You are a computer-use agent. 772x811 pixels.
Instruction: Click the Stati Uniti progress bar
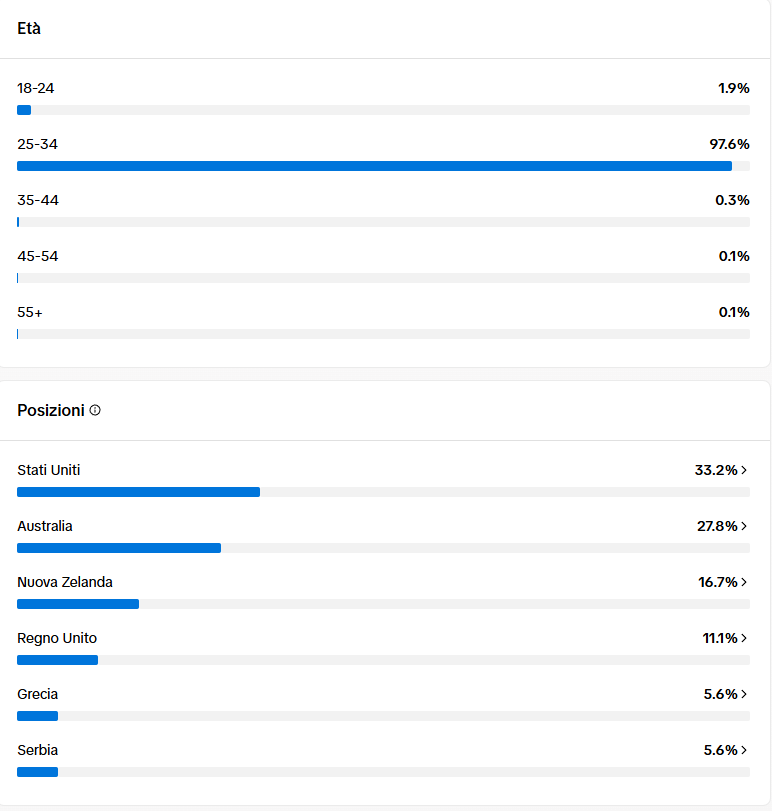(383, 492)
